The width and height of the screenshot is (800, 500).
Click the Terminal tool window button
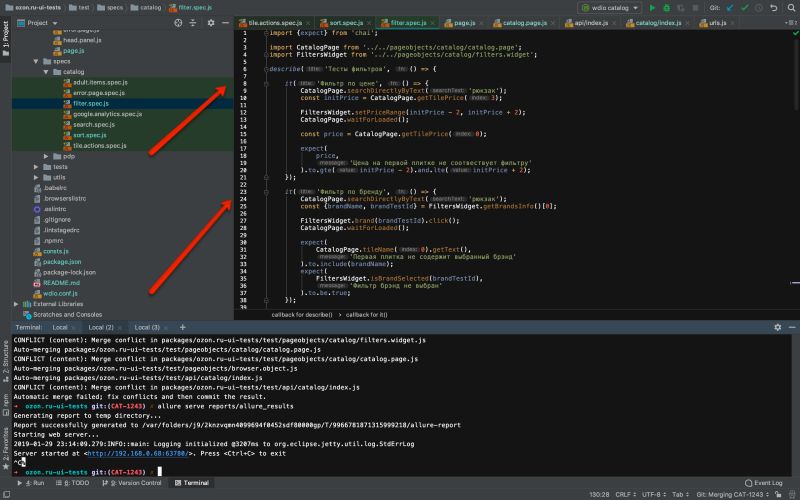point(192,483)
